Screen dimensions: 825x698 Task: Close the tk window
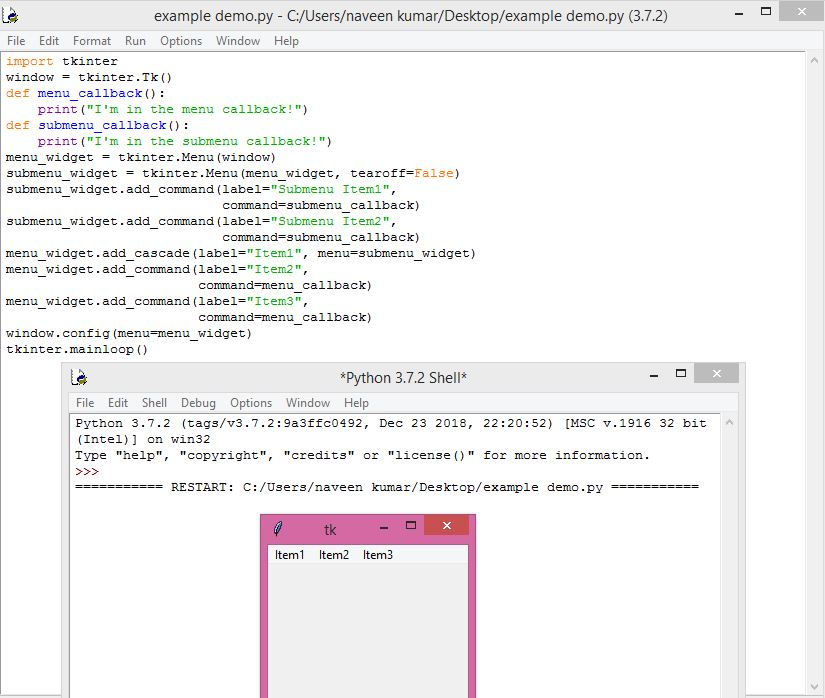coord(447,525)
